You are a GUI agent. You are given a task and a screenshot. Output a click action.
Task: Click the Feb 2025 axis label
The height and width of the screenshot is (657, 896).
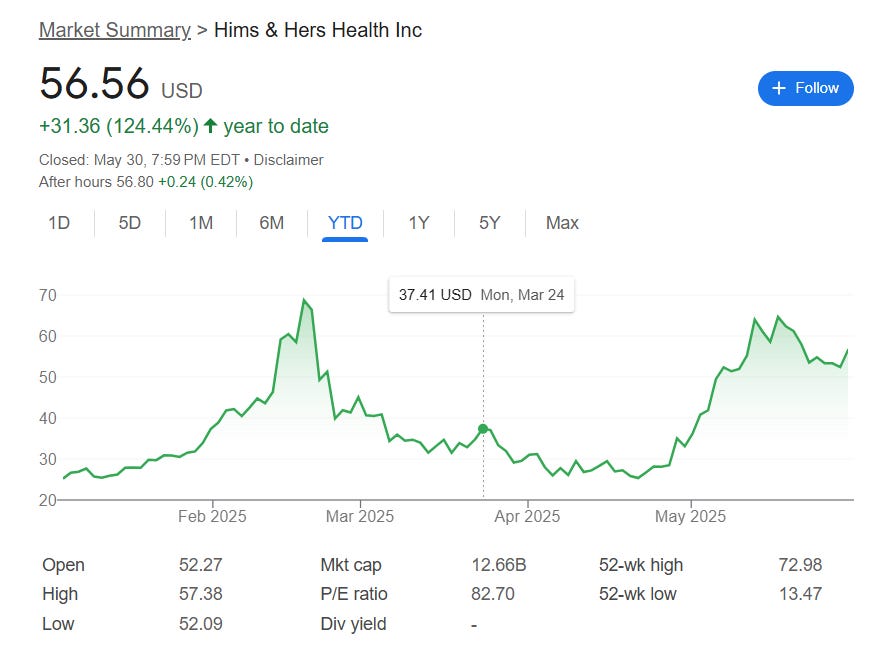click(212, 516)
